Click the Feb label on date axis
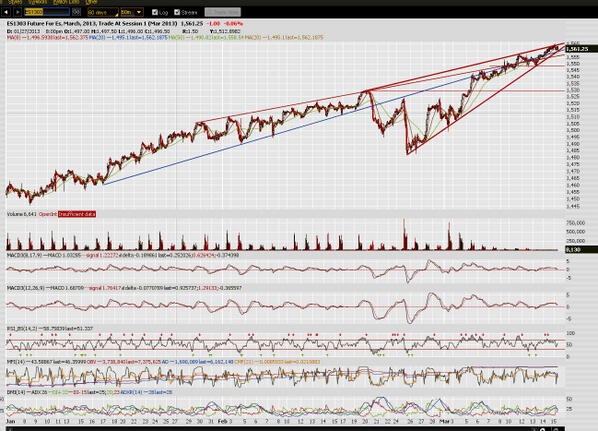 click(x=222, y=421)
